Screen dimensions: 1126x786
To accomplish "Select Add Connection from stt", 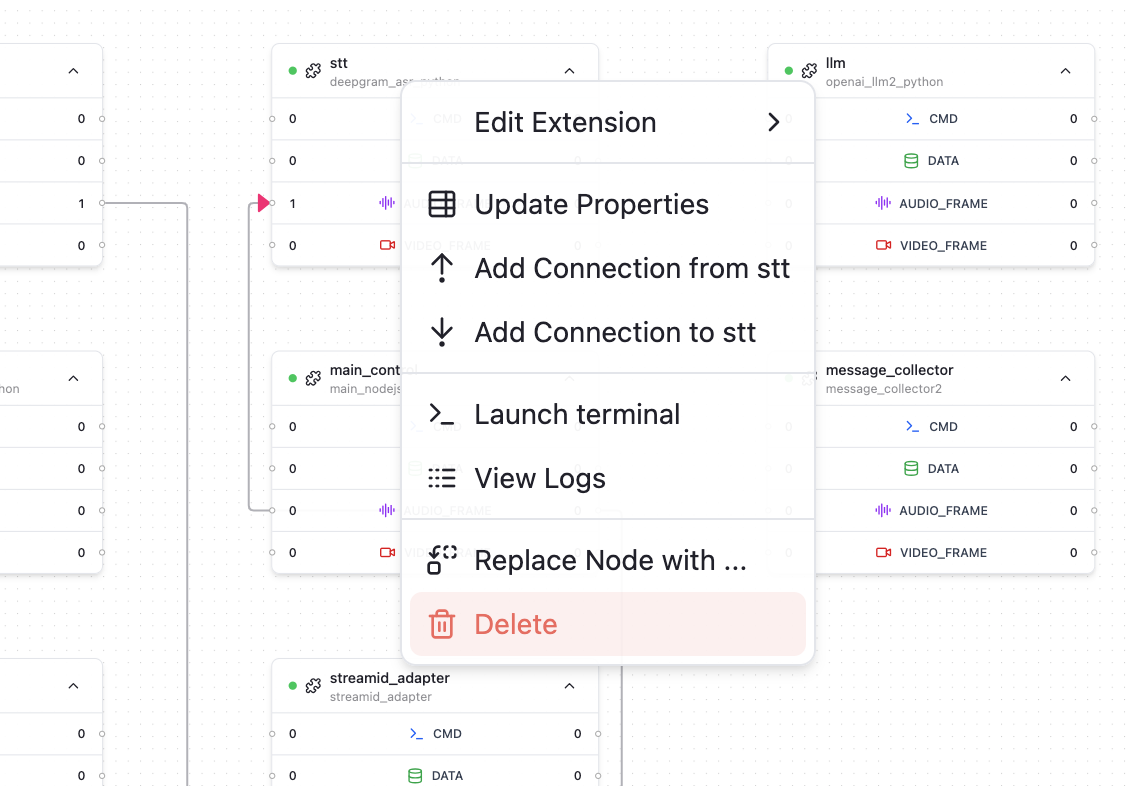I will pos(631,269).
